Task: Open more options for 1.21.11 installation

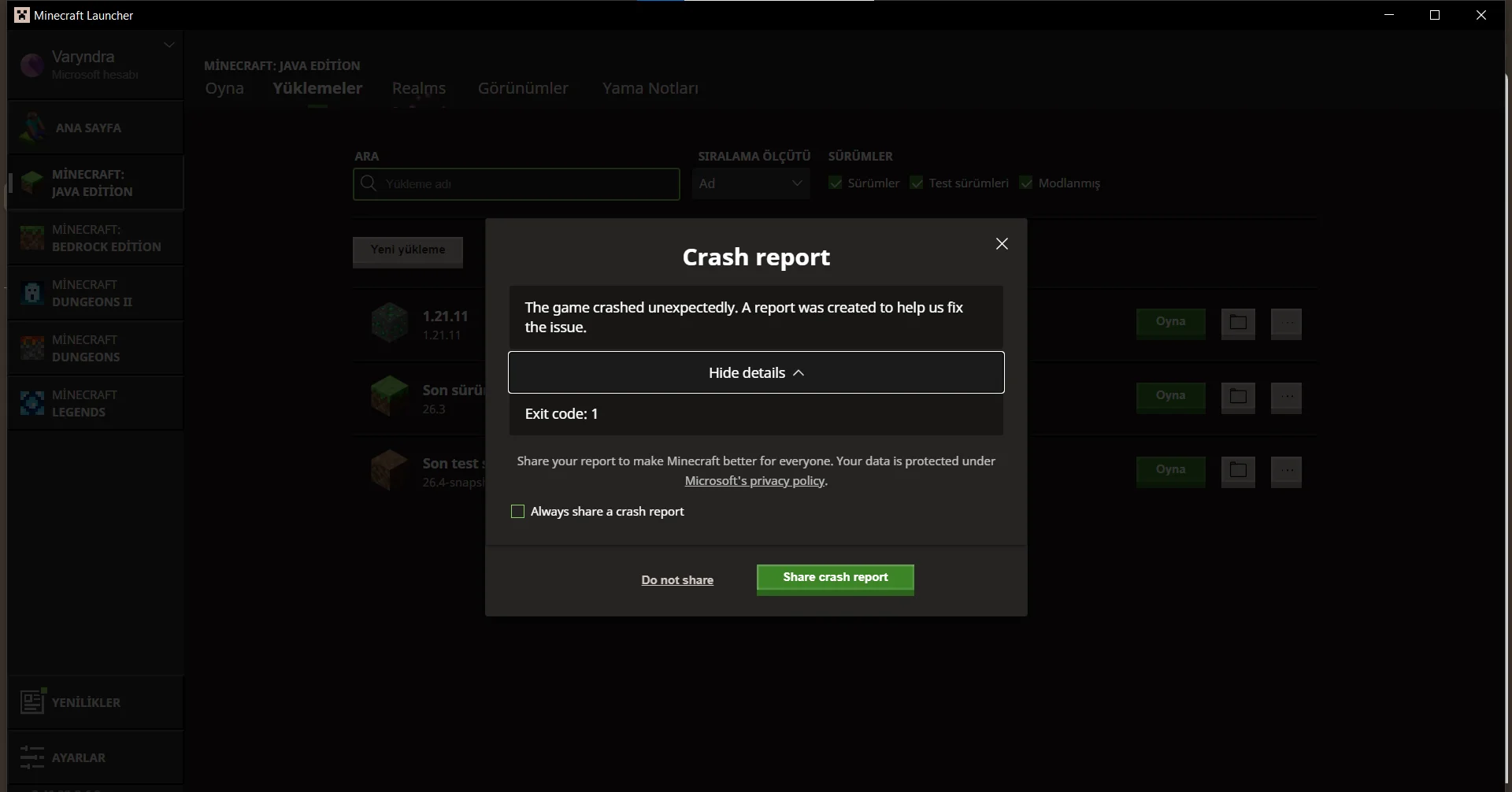Action: 1287,323
